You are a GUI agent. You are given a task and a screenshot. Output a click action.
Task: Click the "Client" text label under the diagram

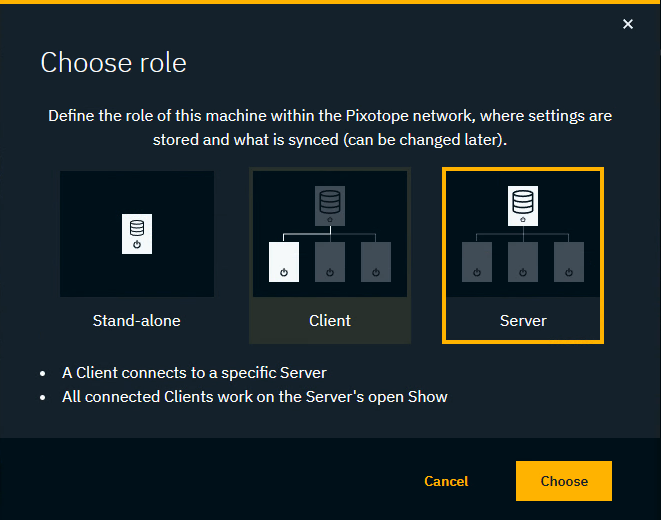point(330,321)
